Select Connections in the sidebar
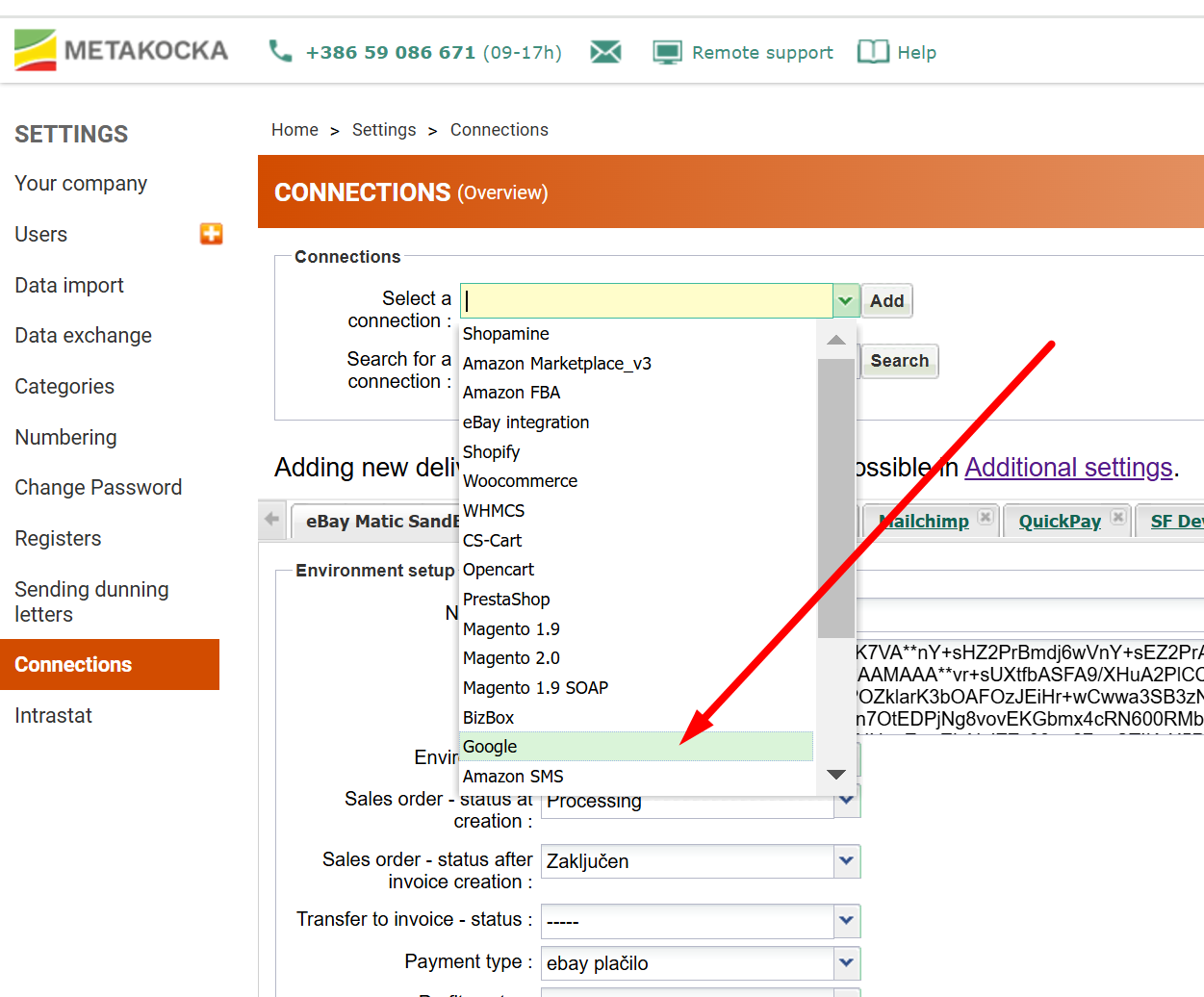Screen dimensions: 1204x997 [110, 664]
